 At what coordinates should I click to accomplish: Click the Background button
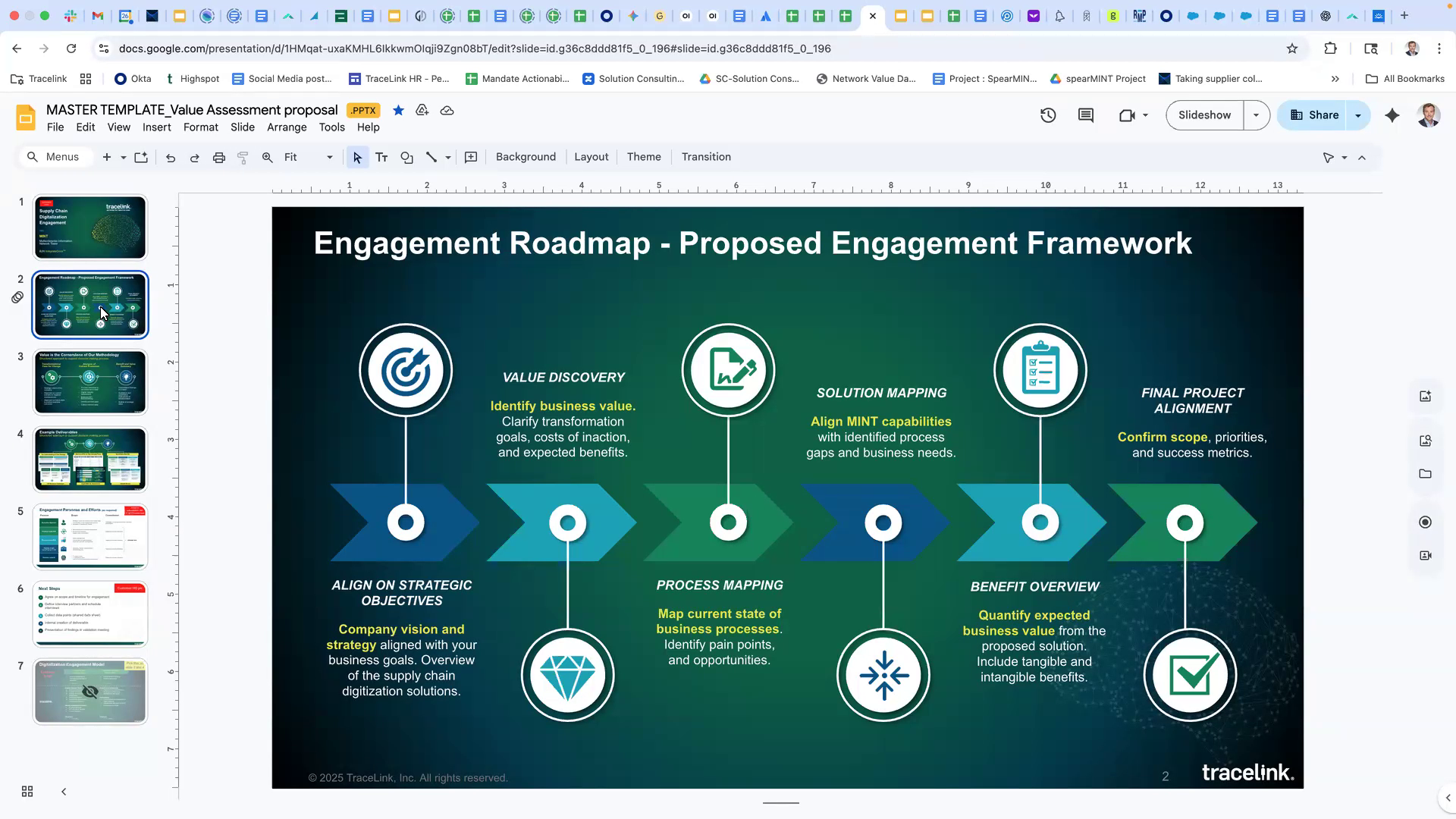(526, 157)
